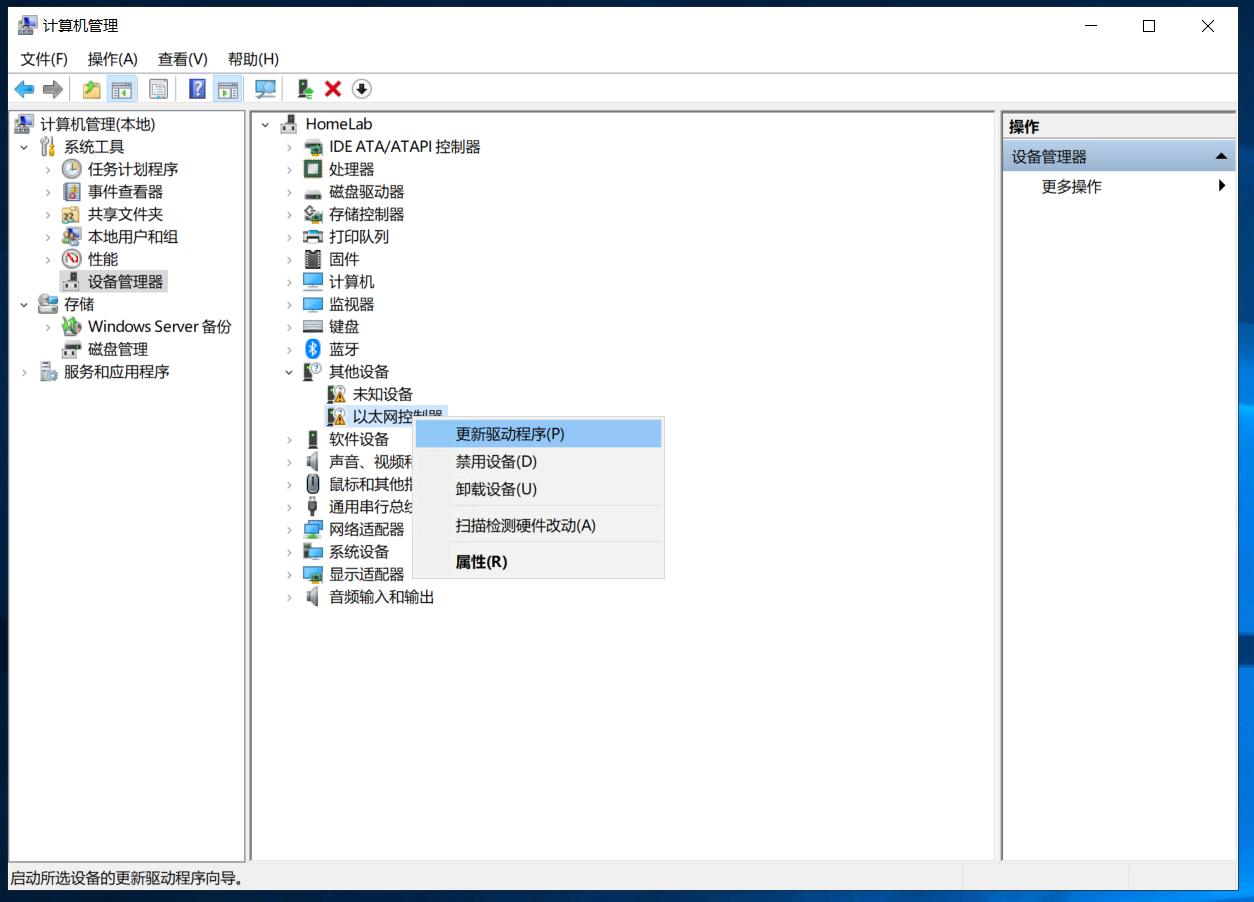Collapse the 系统工具 node
Screen dimensions: 1254x902
[x=24, y=147]
